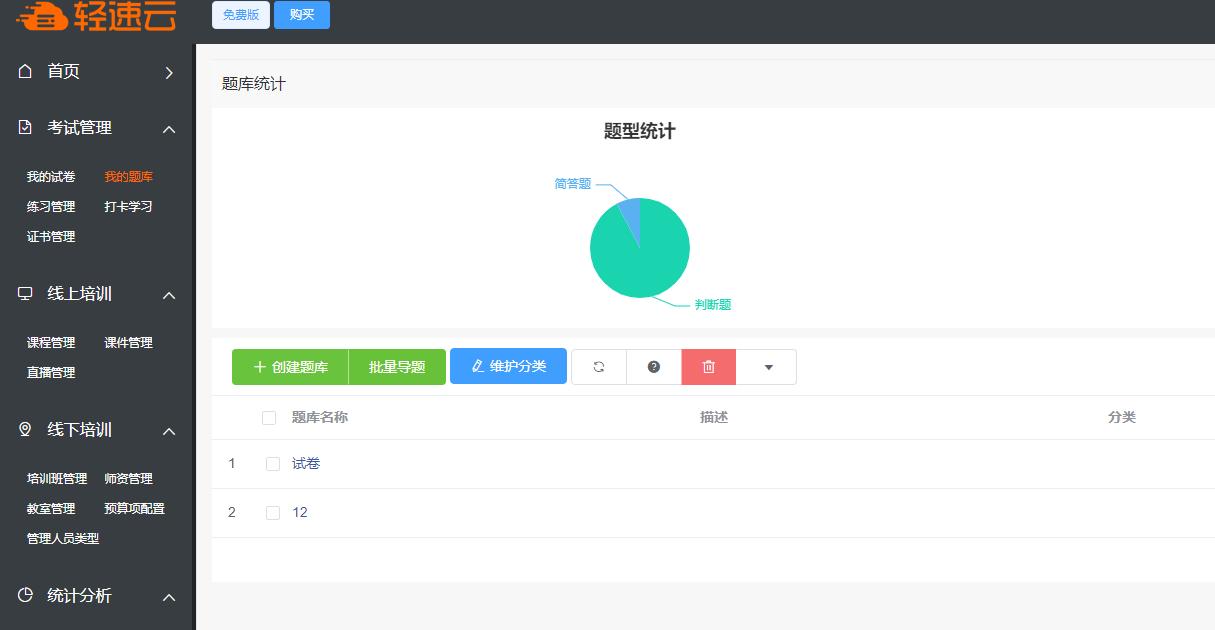Screen dimensions: 1215x630
Task: Click the 购买 purchase button in the top bar
Action: pos(301,15)
